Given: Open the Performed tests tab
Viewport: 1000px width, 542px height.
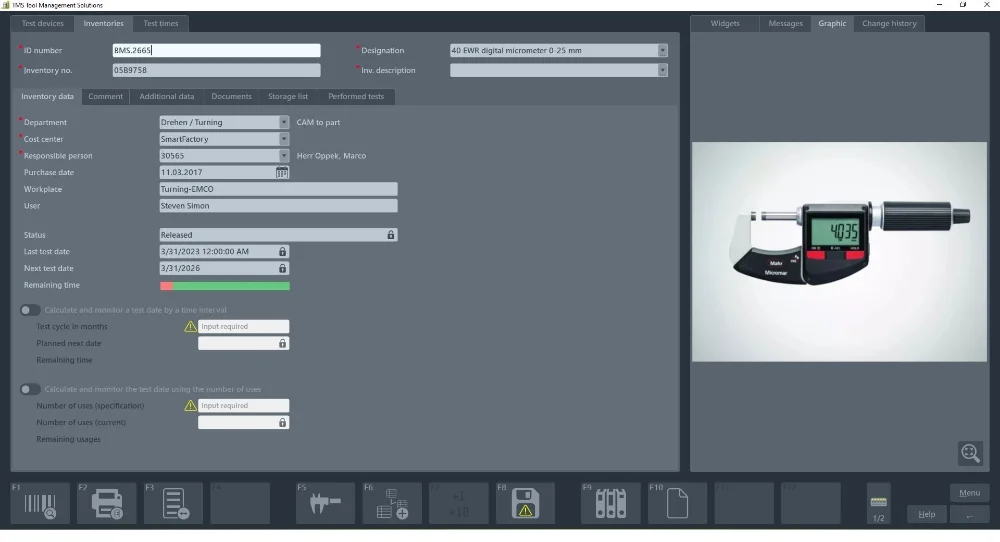Looking at the screenshot, I should (356, 97).
